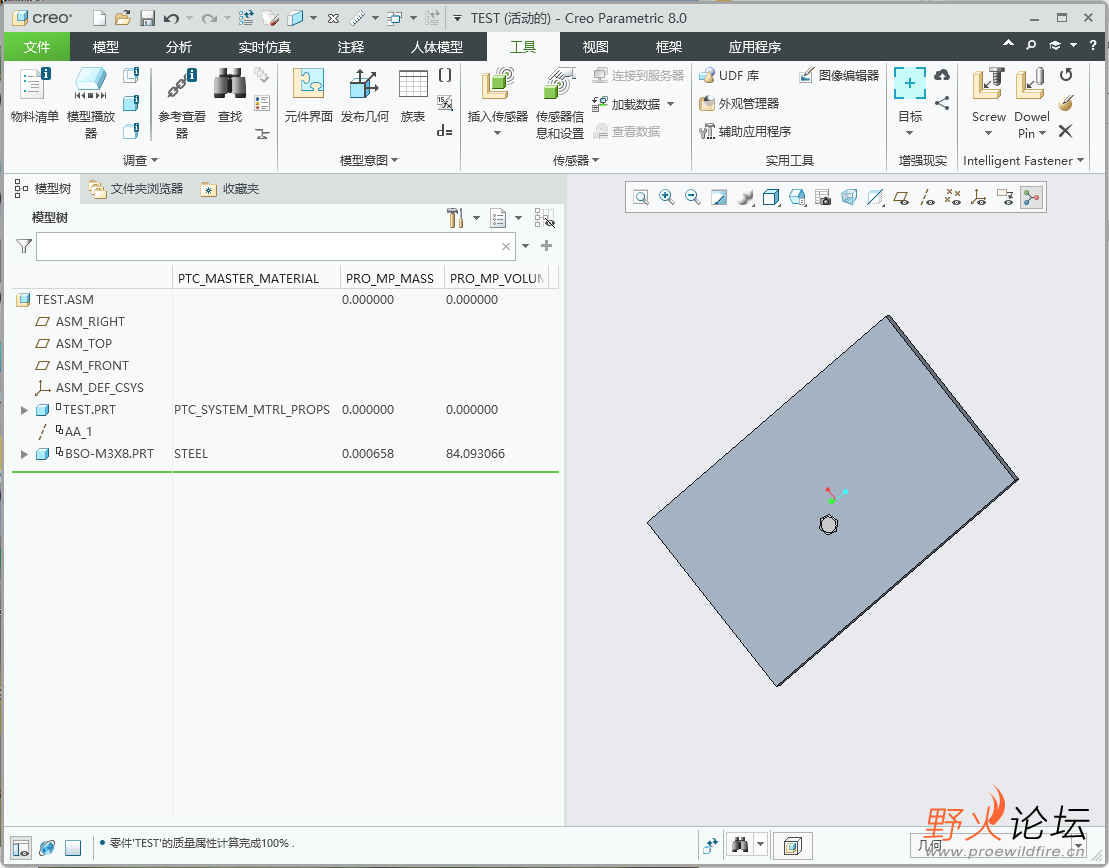The height and width of the screenshot is (868, 1109).
Task: Open the Intelligent Fastener group dropdown
Action: [x=1023, y=161]
